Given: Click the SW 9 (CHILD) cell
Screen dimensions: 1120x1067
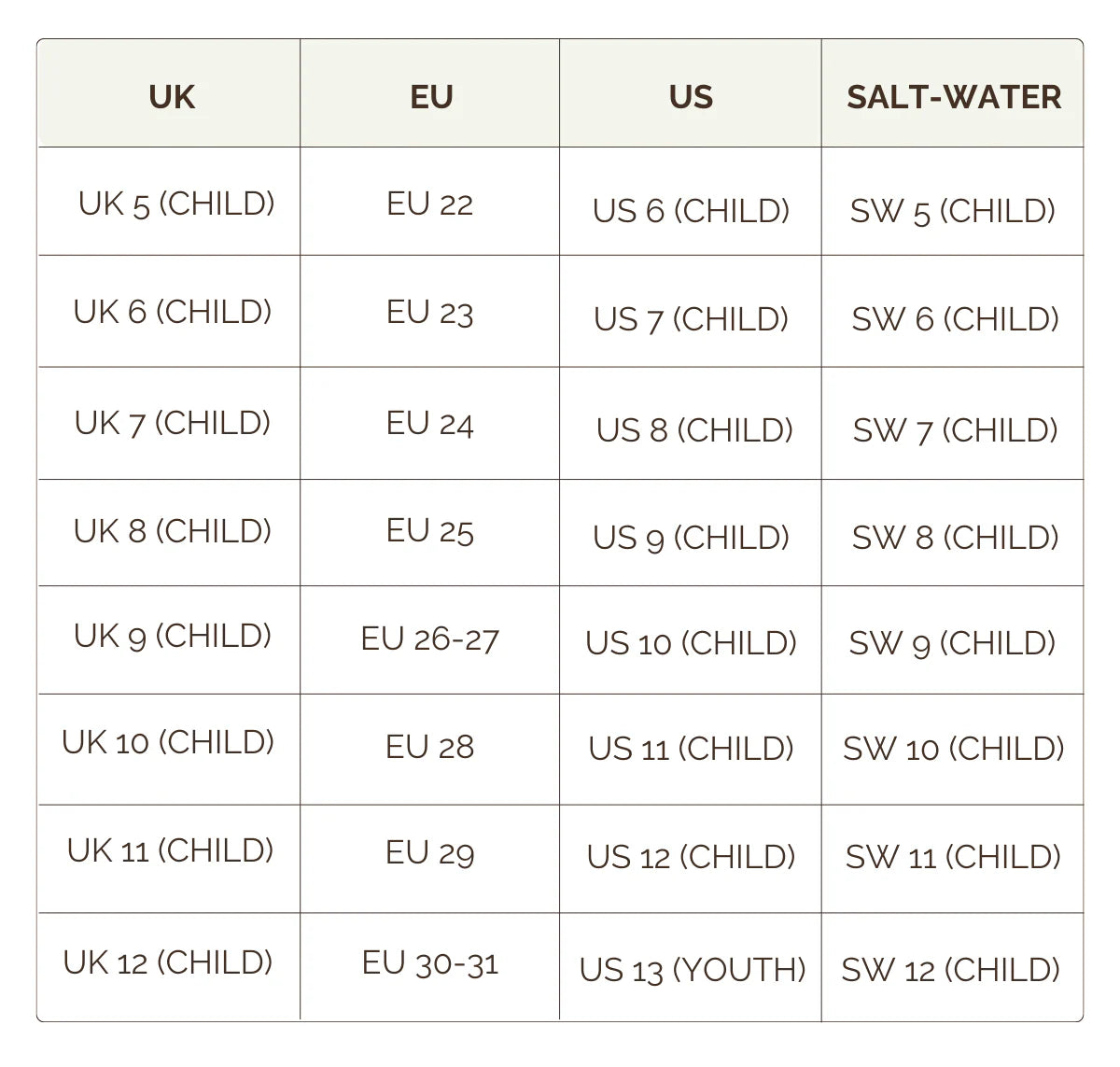Looking at the screenshot, I should point(952,643).
